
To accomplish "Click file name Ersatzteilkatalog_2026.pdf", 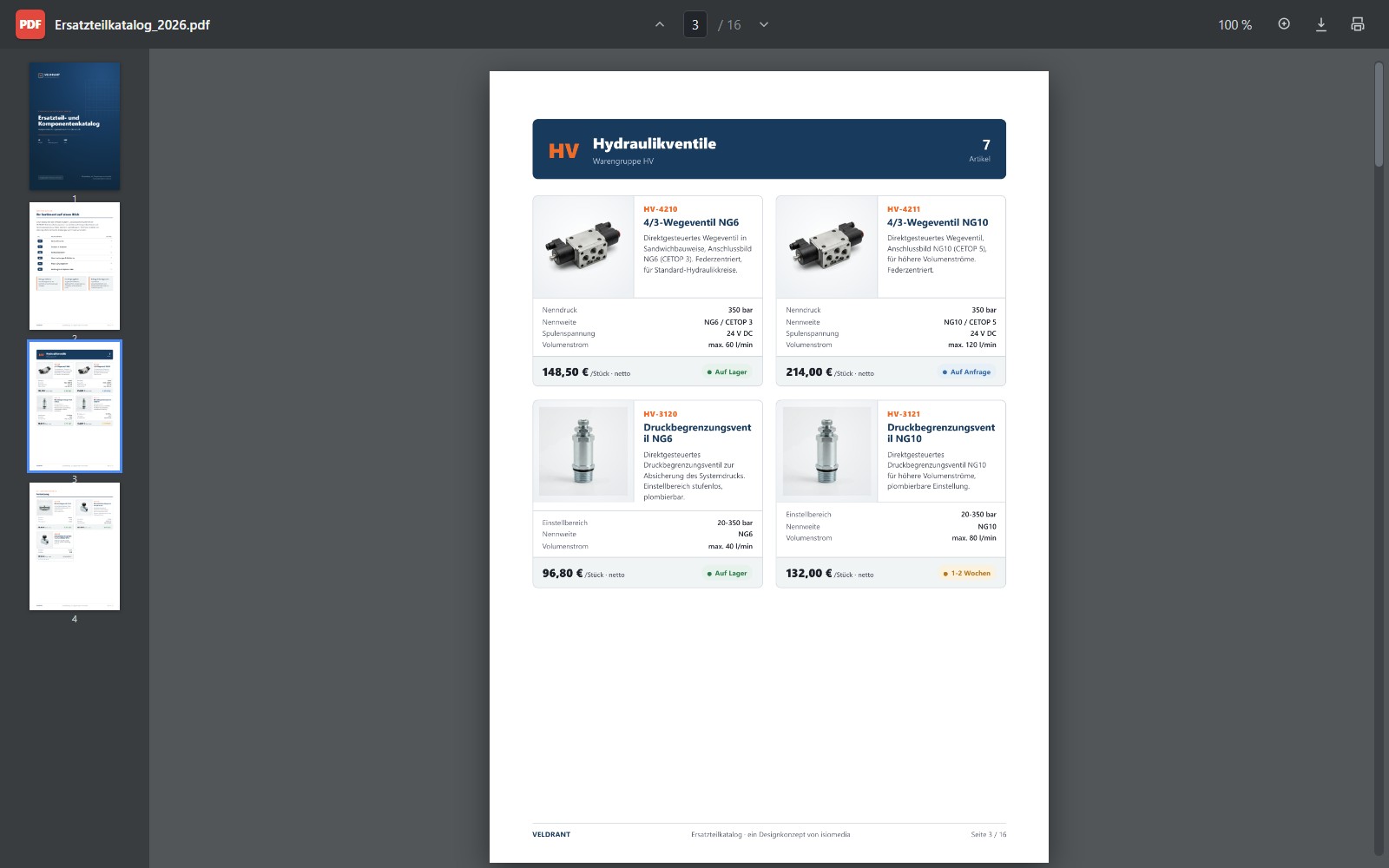I will (x=132, y=24).
